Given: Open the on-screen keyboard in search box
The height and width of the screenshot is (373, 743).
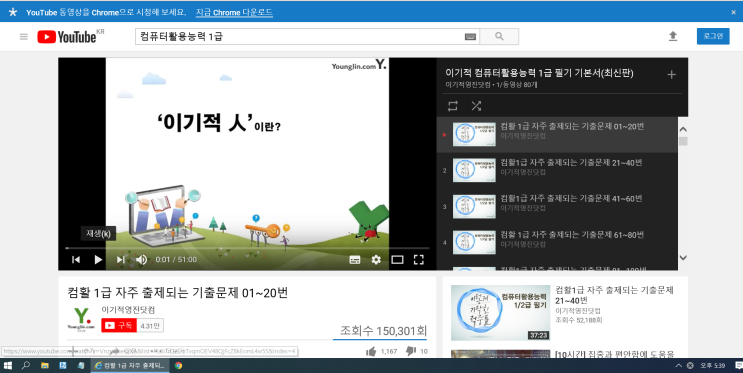Looking at the screenshot, I should 470,36.
